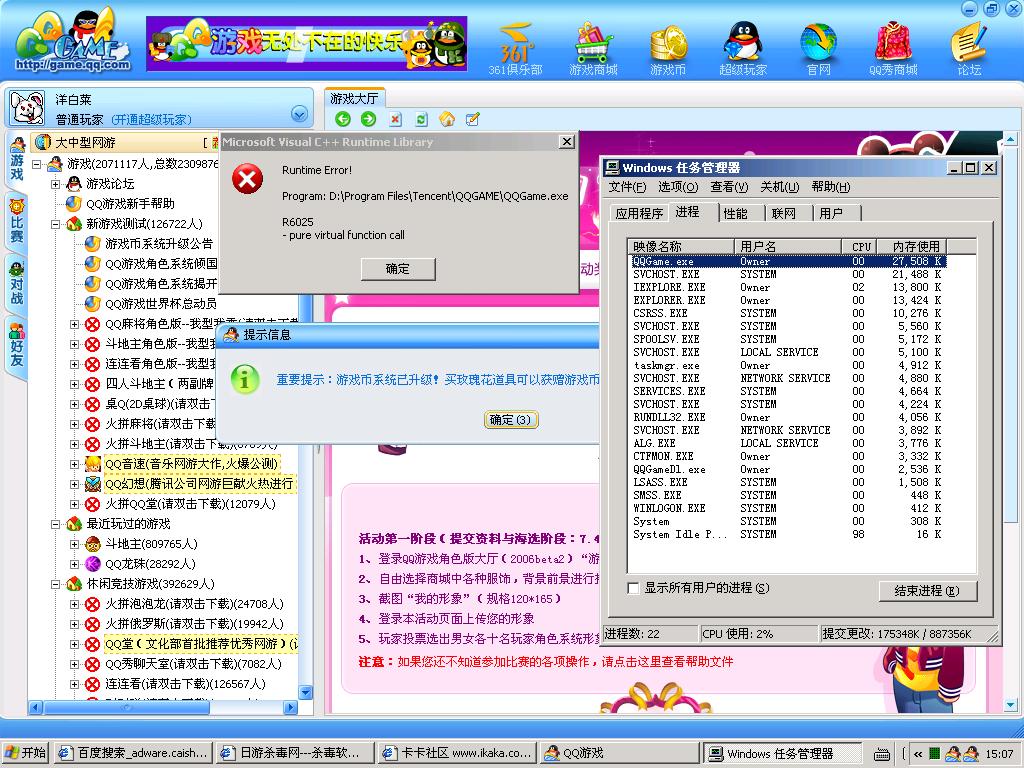1024x768 pixels.
Task: Open the 游戏商城 shopping cart icon
Action: pyautogui.click(x=593, y=49)
